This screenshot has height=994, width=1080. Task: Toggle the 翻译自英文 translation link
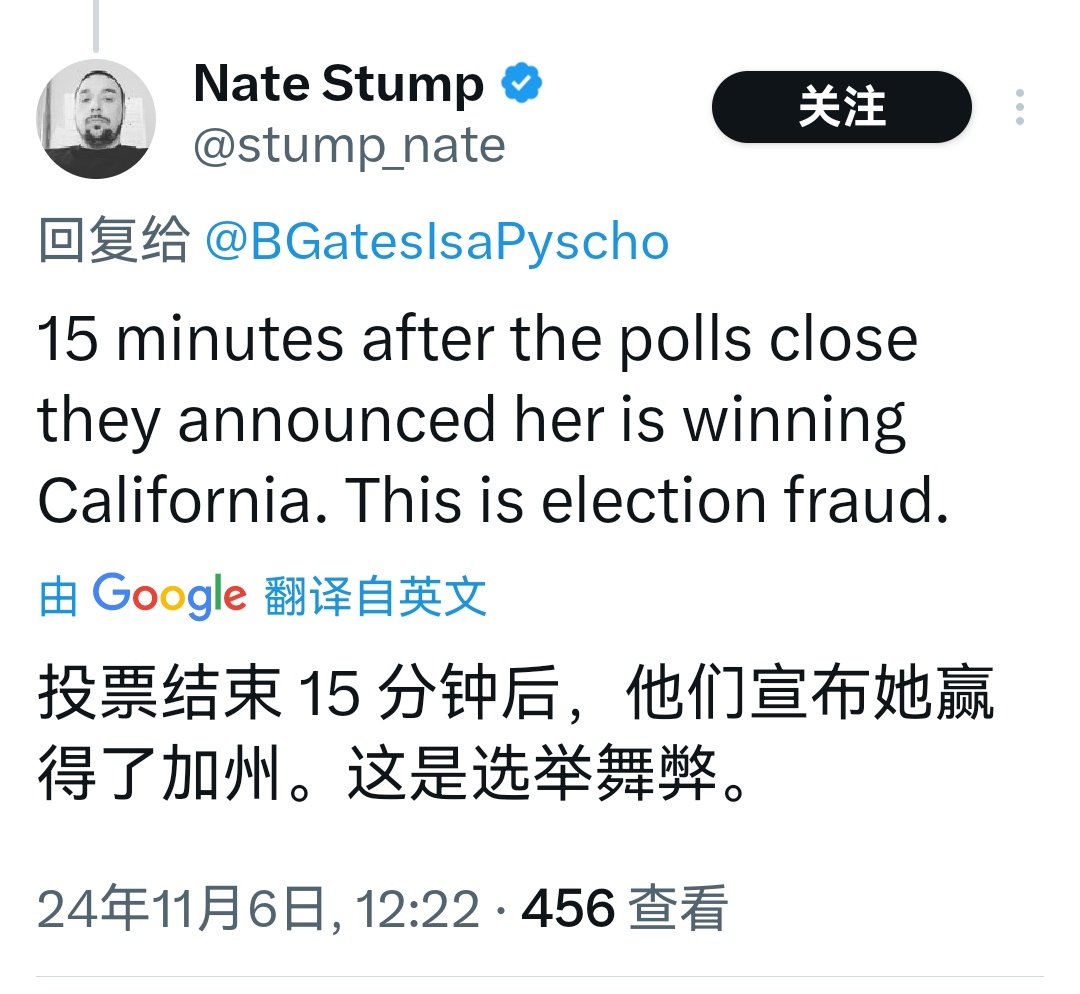(375, 596)
